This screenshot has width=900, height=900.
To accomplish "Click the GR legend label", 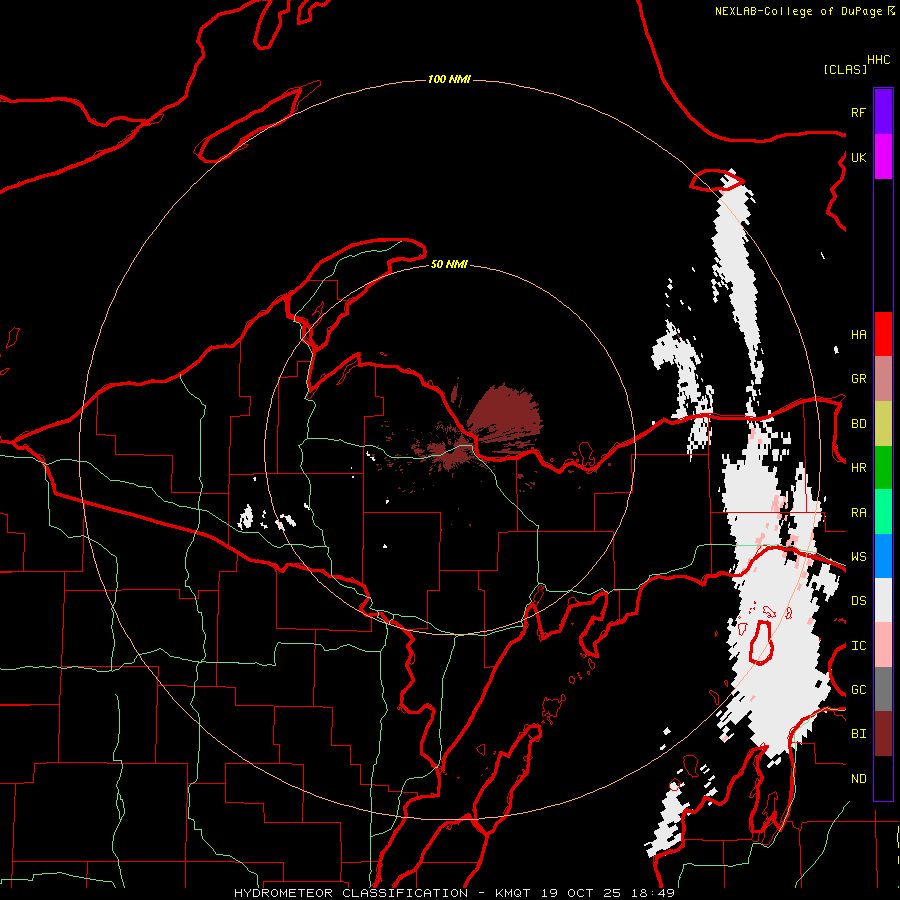I will pyautogui.click(x=858, y=379).
